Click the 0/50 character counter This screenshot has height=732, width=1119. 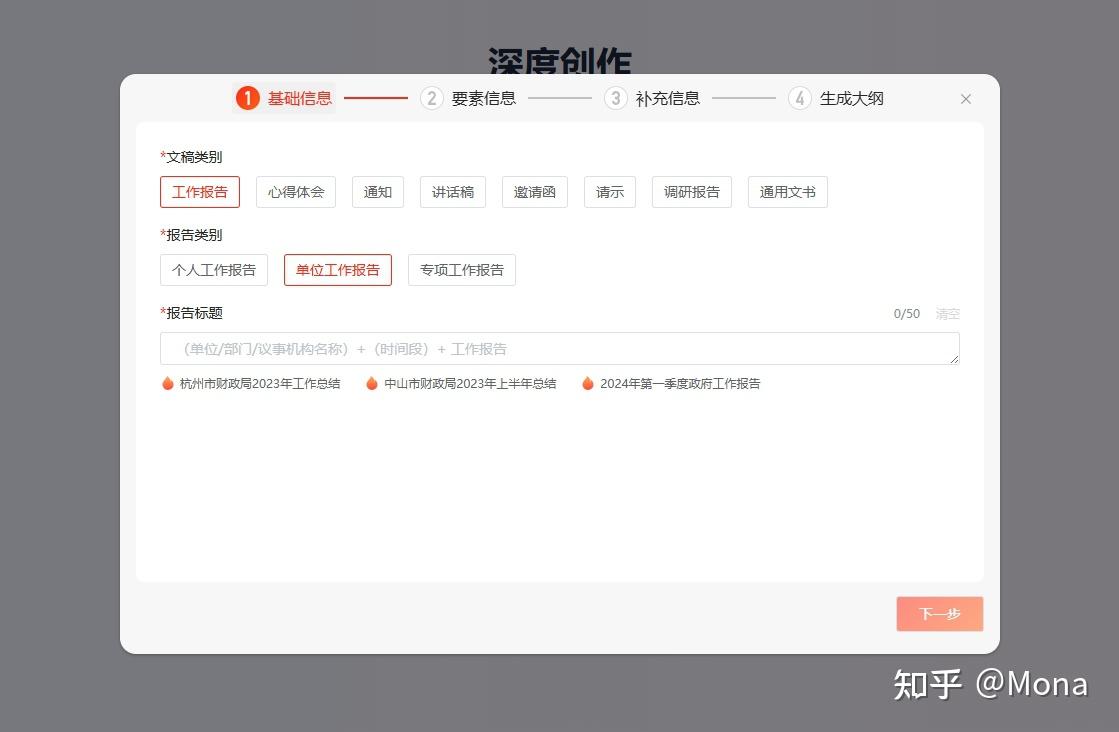(x=907, y=314)
